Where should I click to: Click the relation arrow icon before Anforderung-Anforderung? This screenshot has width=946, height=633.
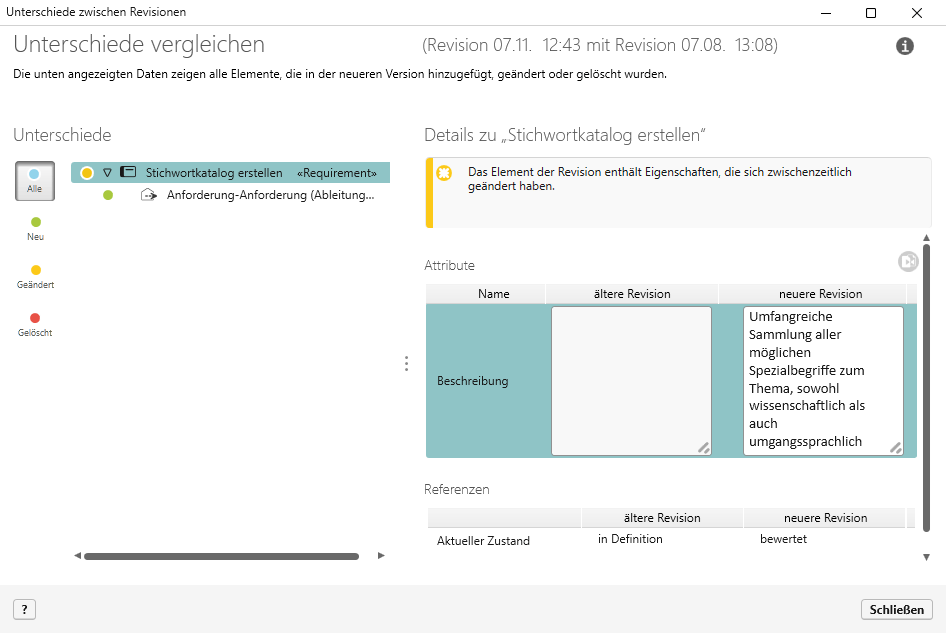(x=149, y=196)
